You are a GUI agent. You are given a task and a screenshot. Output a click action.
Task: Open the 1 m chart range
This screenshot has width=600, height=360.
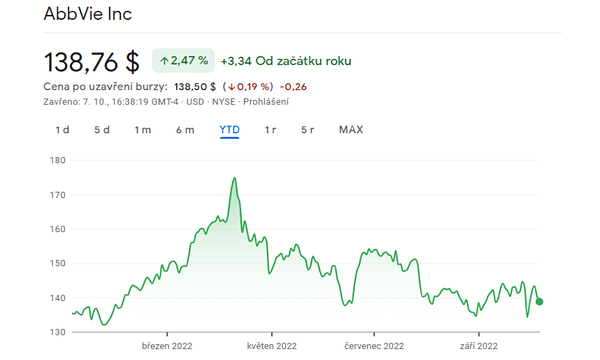pyautogui.click(x=143, y=130)
